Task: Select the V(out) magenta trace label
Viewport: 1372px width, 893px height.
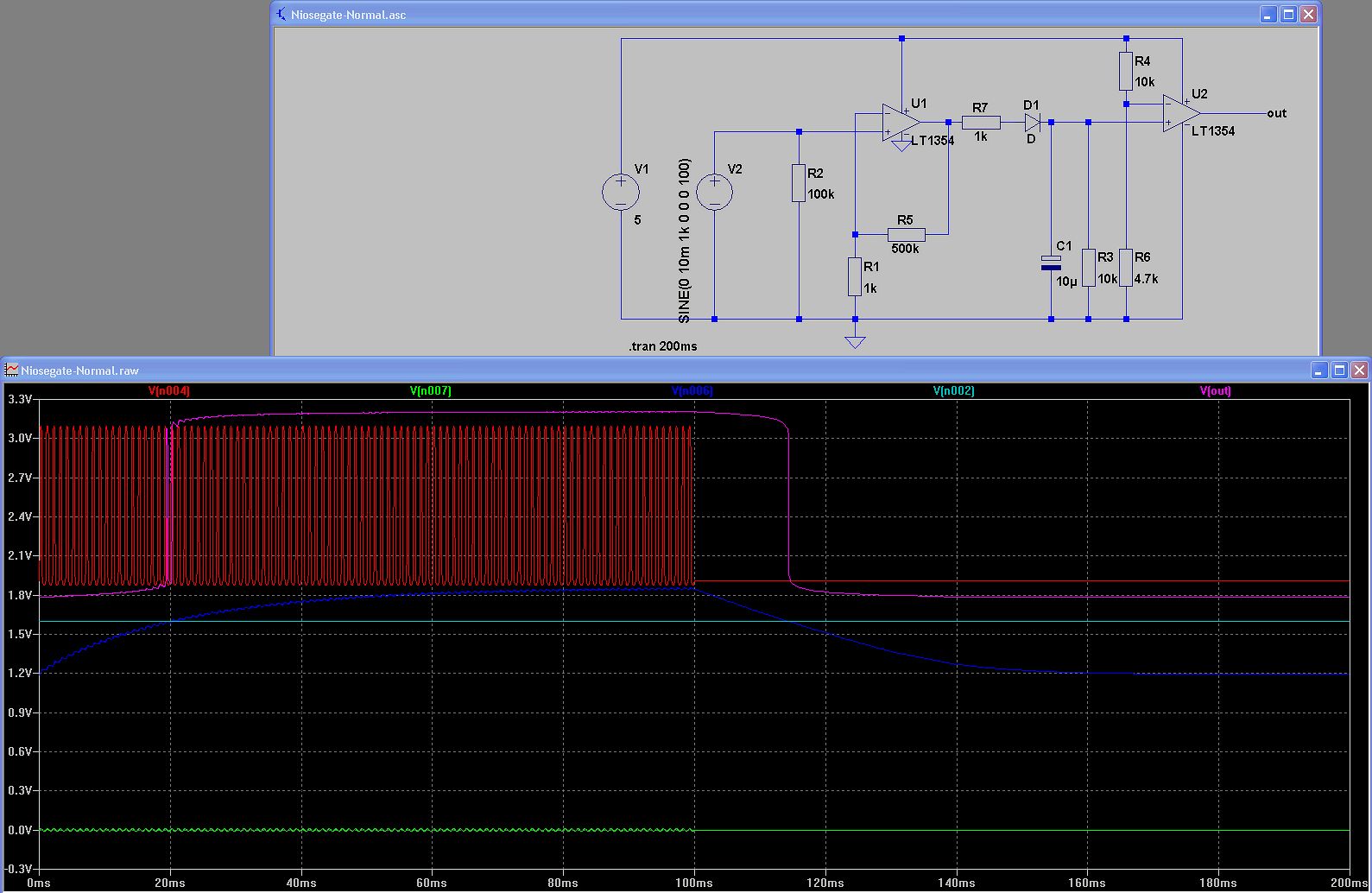Action: point(1215,391)
